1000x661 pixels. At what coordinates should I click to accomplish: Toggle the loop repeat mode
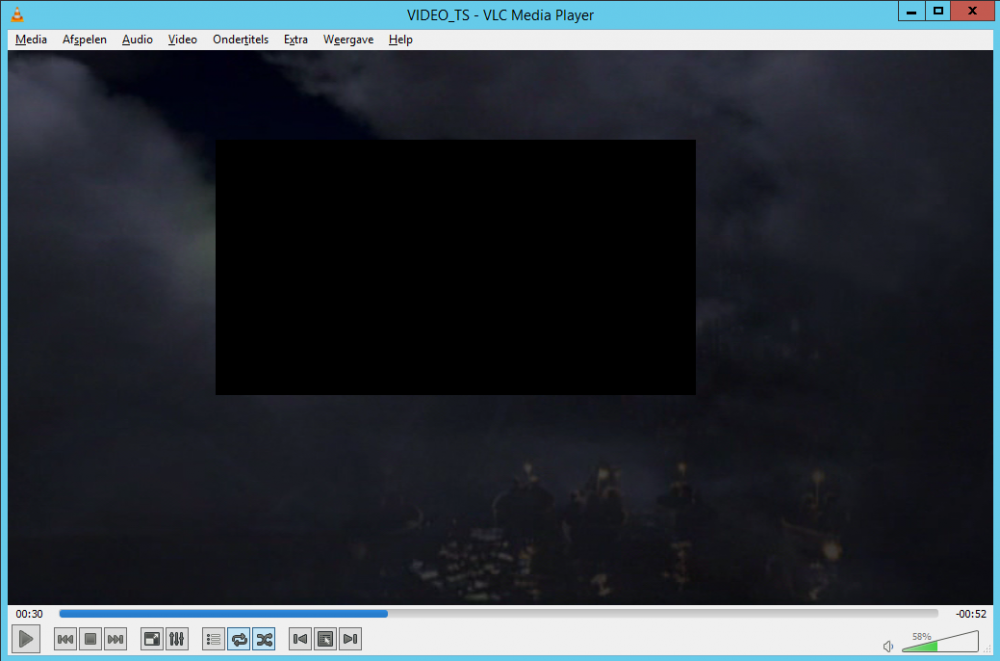pyautogui.click(x=239, y=639)
